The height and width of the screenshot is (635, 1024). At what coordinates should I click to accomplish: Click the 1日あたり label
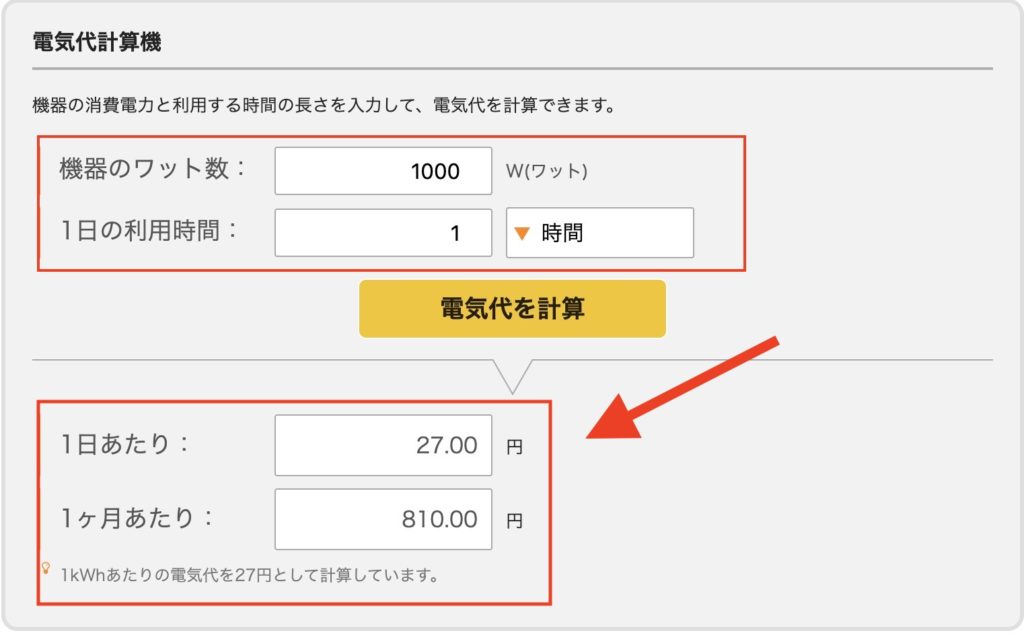[x=124, y=444]
